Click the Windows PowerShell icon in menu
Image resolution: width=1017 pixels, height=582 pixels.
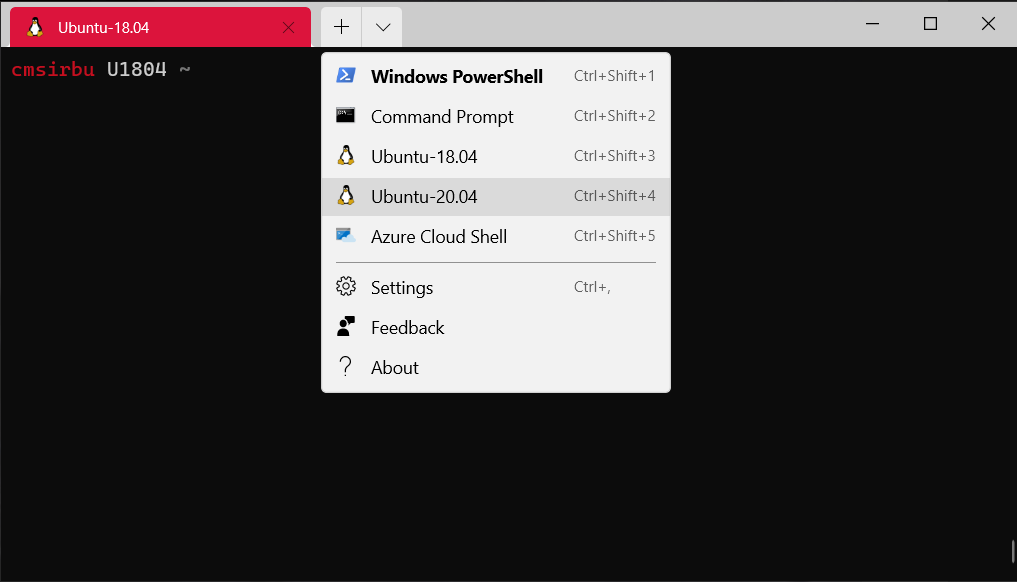346,76
